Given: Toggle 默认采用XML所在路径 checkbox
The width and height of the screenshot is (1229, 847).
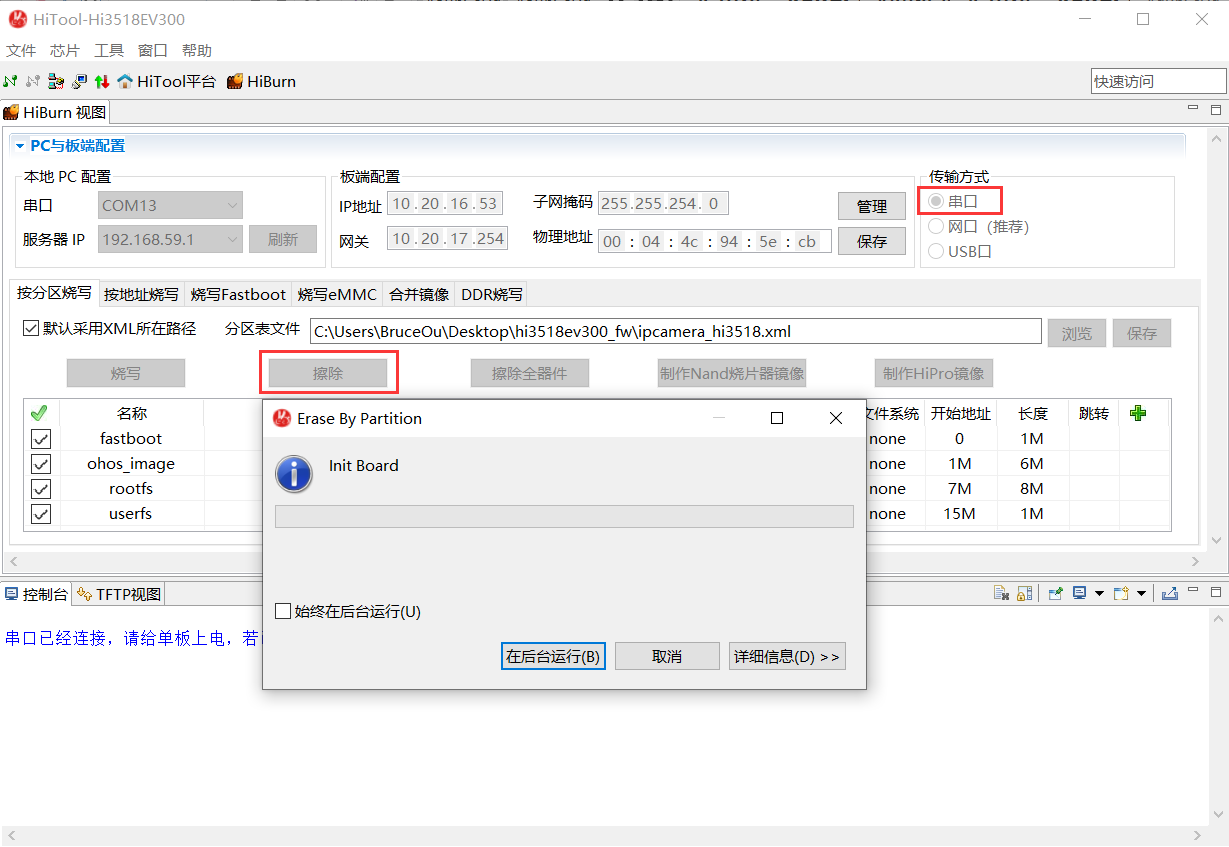Looking at the screenshot, I should point(31,328).
